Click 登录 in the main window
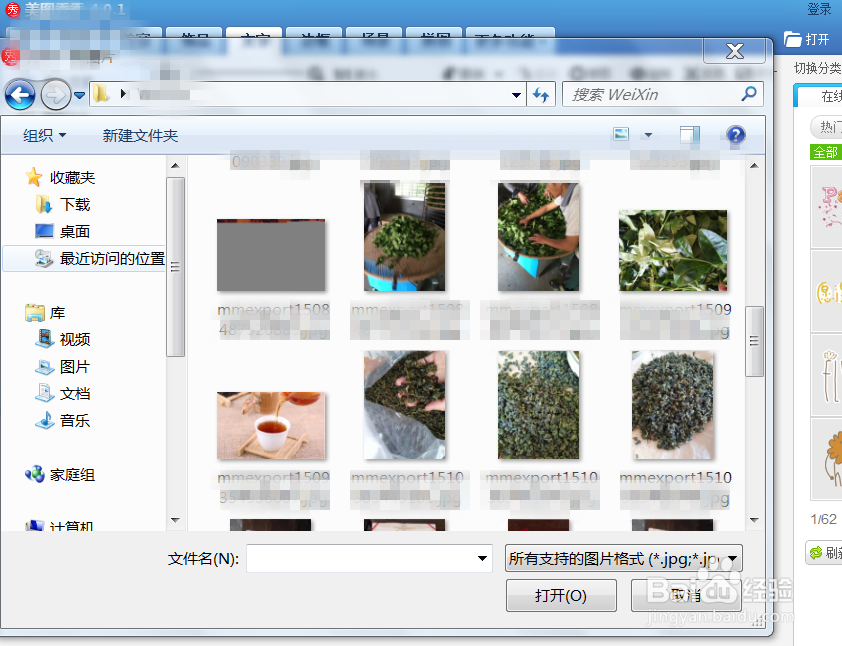842x646 pixels. (x=819, y=9)
